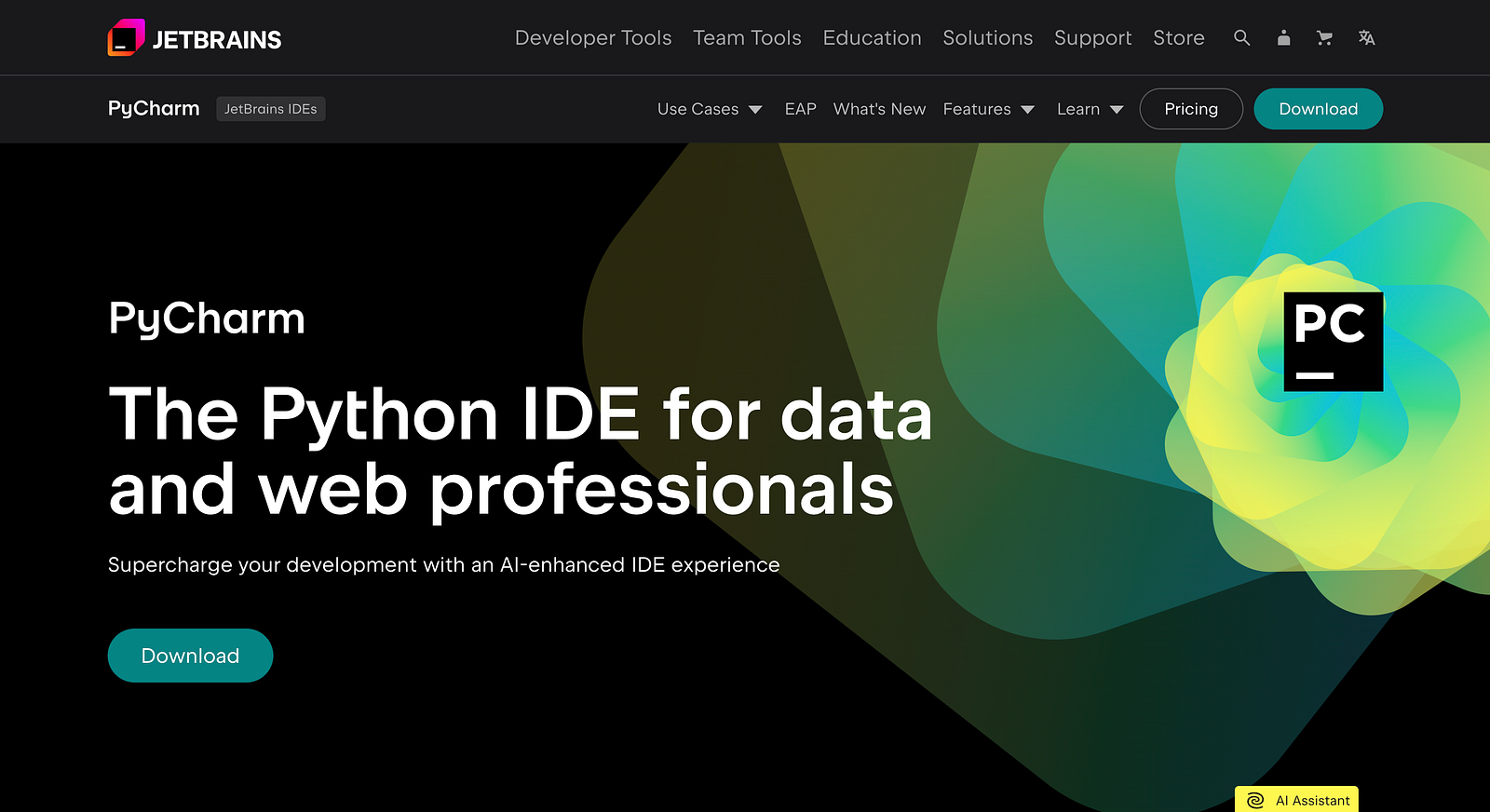Open the Solutions menu
This screenshot has width=1490, height=812.
tap(988, 38)
